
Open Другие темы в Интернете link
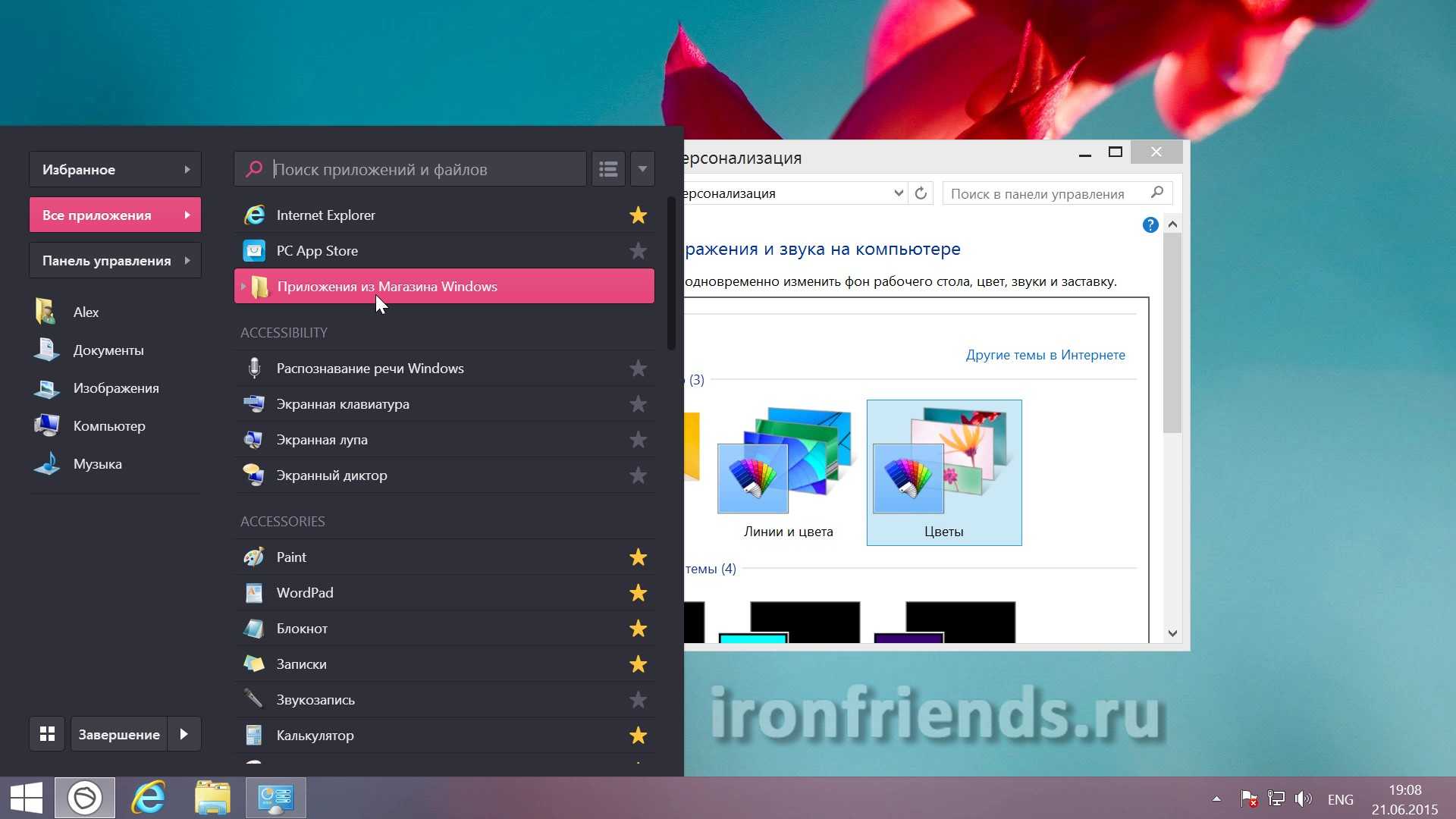click(x=1045, y=355)
